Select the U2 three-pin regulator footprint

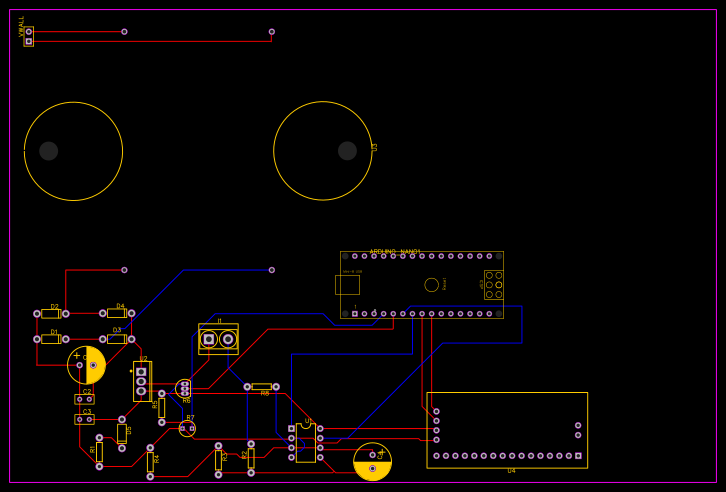tap(142, 381)
